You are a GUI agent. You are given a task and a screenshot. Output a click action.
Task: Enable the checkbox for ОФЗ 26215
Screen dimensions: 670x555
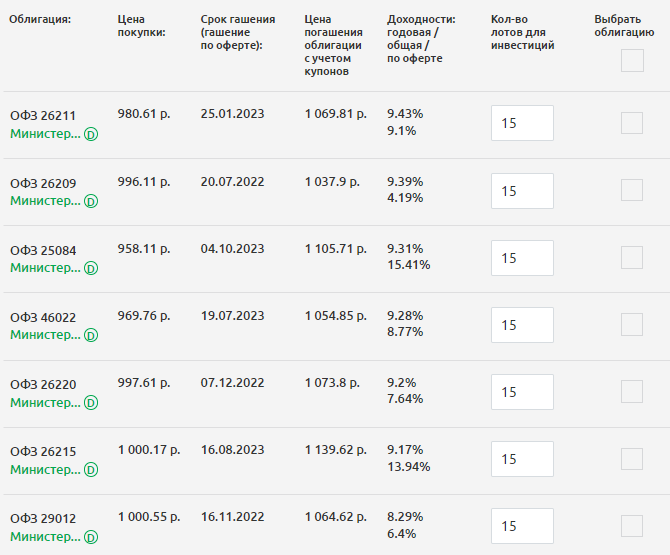tap(632, 459)
